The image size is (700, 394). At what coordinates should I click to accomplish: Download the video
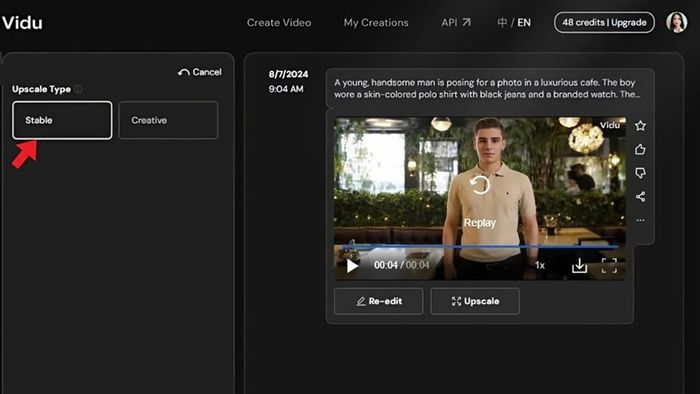tap(579, 265)
